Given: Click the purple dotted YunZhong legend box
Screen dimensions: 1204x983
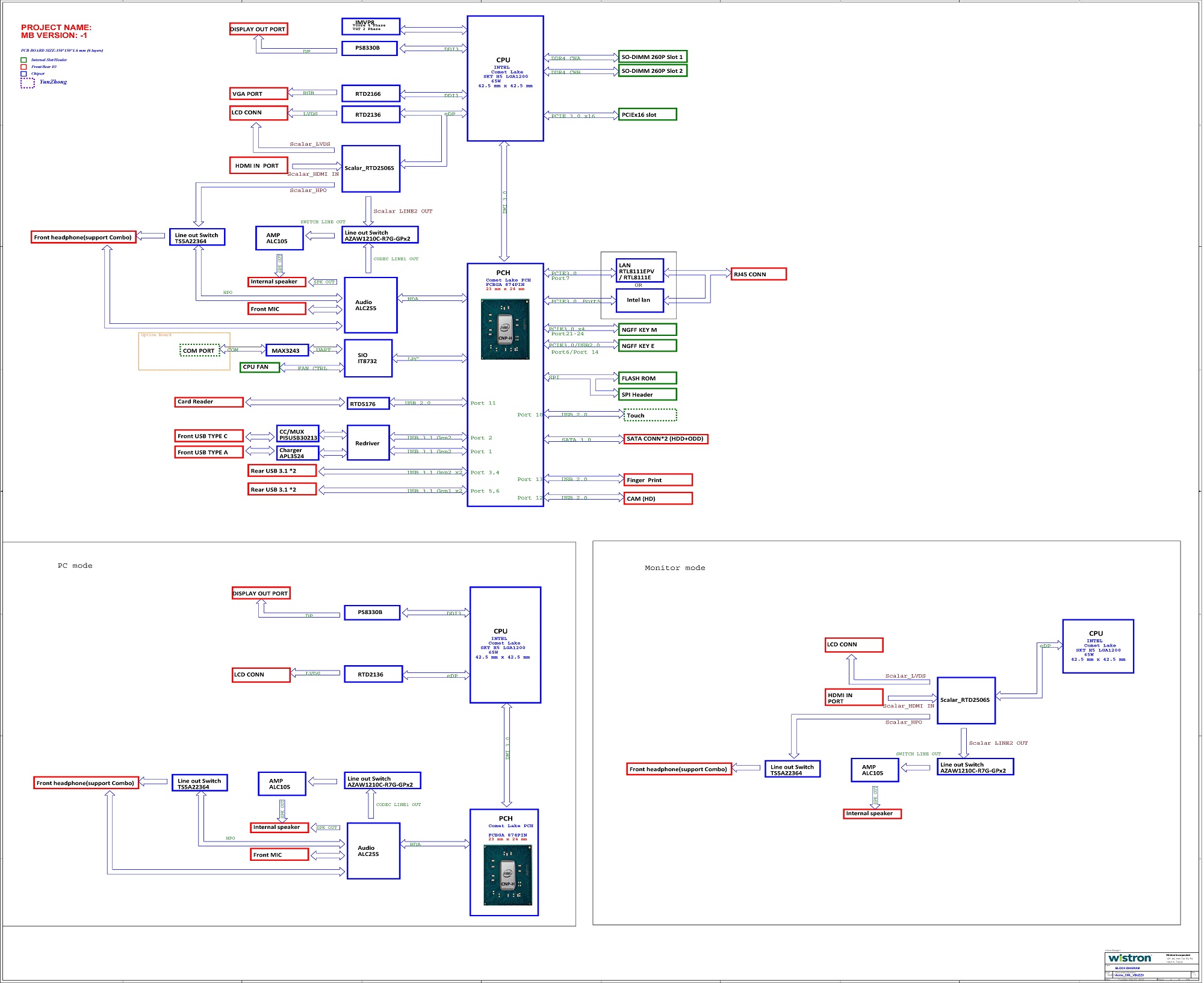Looking at the screenshot, I should (x=27, y=83).
